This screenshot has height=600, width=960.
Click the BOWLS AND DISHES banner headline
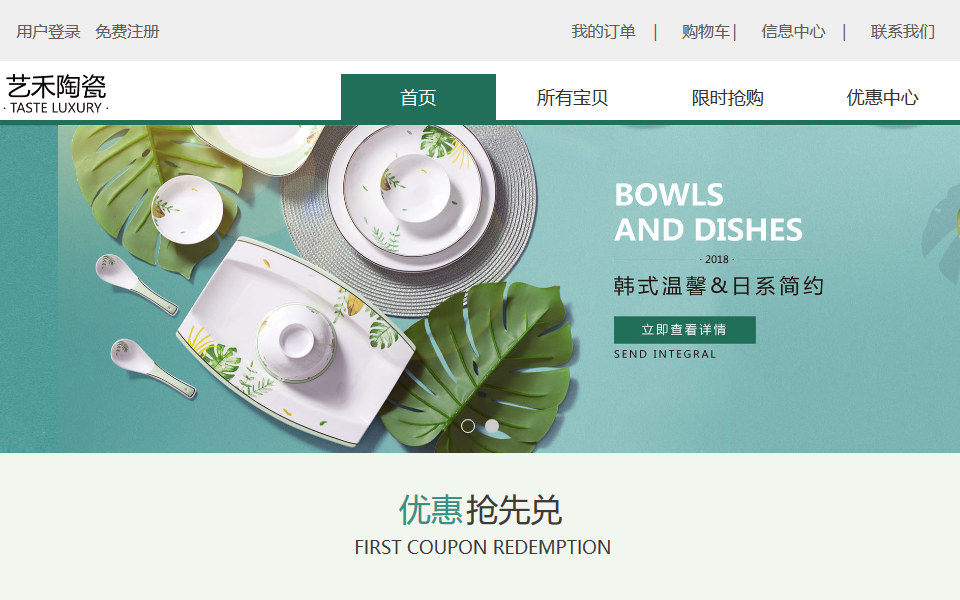click(708, 212)
